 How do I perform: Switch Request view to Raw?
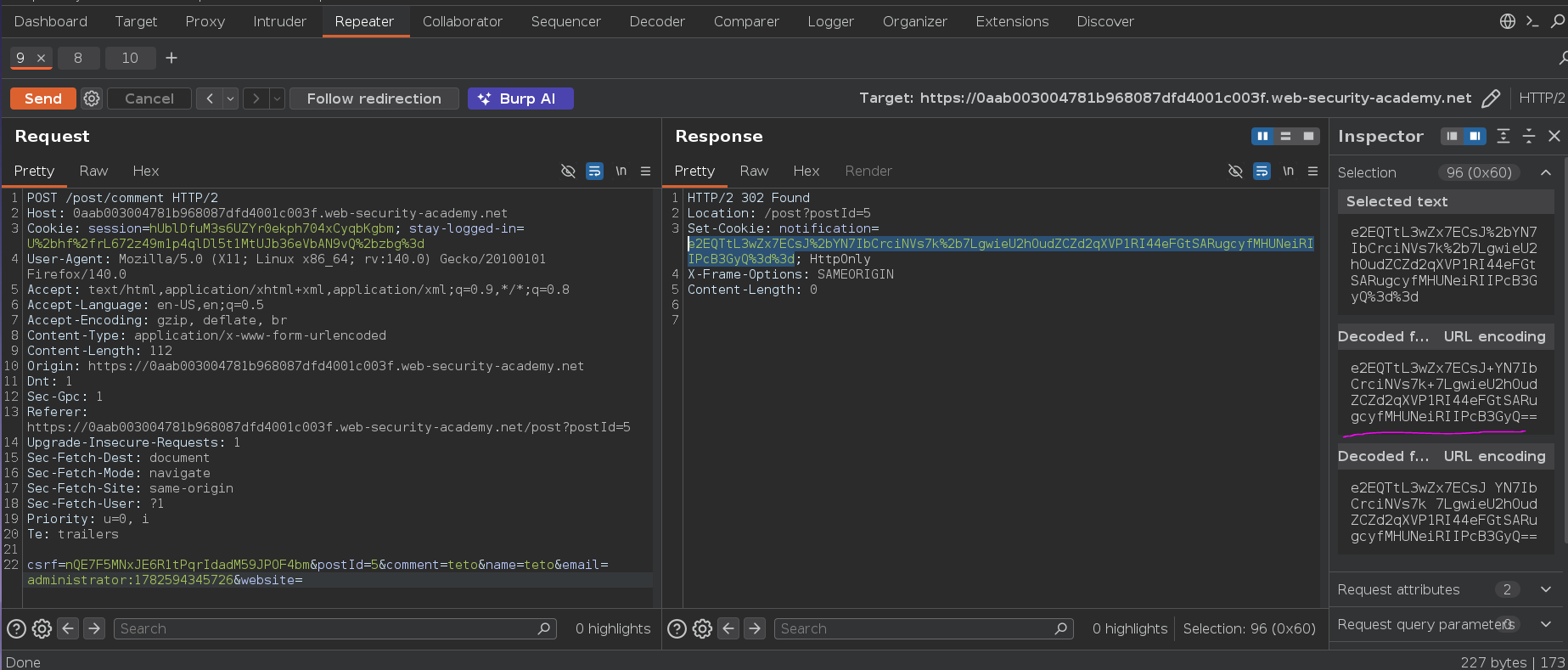pos(93,171)
